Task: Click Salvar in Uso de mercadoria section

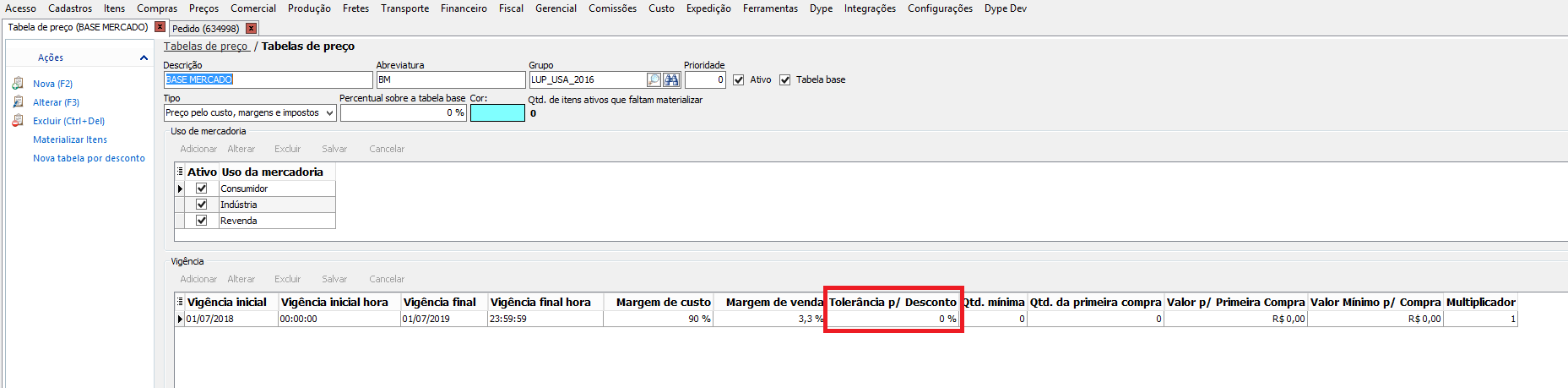Action: tap(334, 149)
